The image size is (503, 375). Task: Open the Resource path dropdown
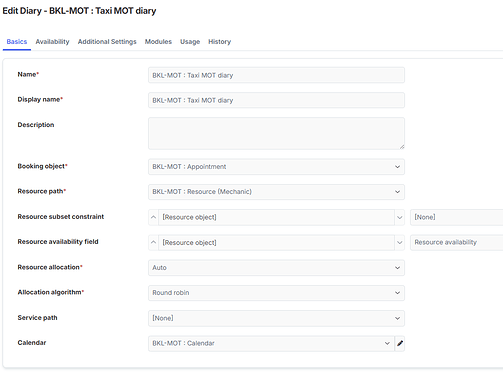pyautogui.click(x=276, y=192)
